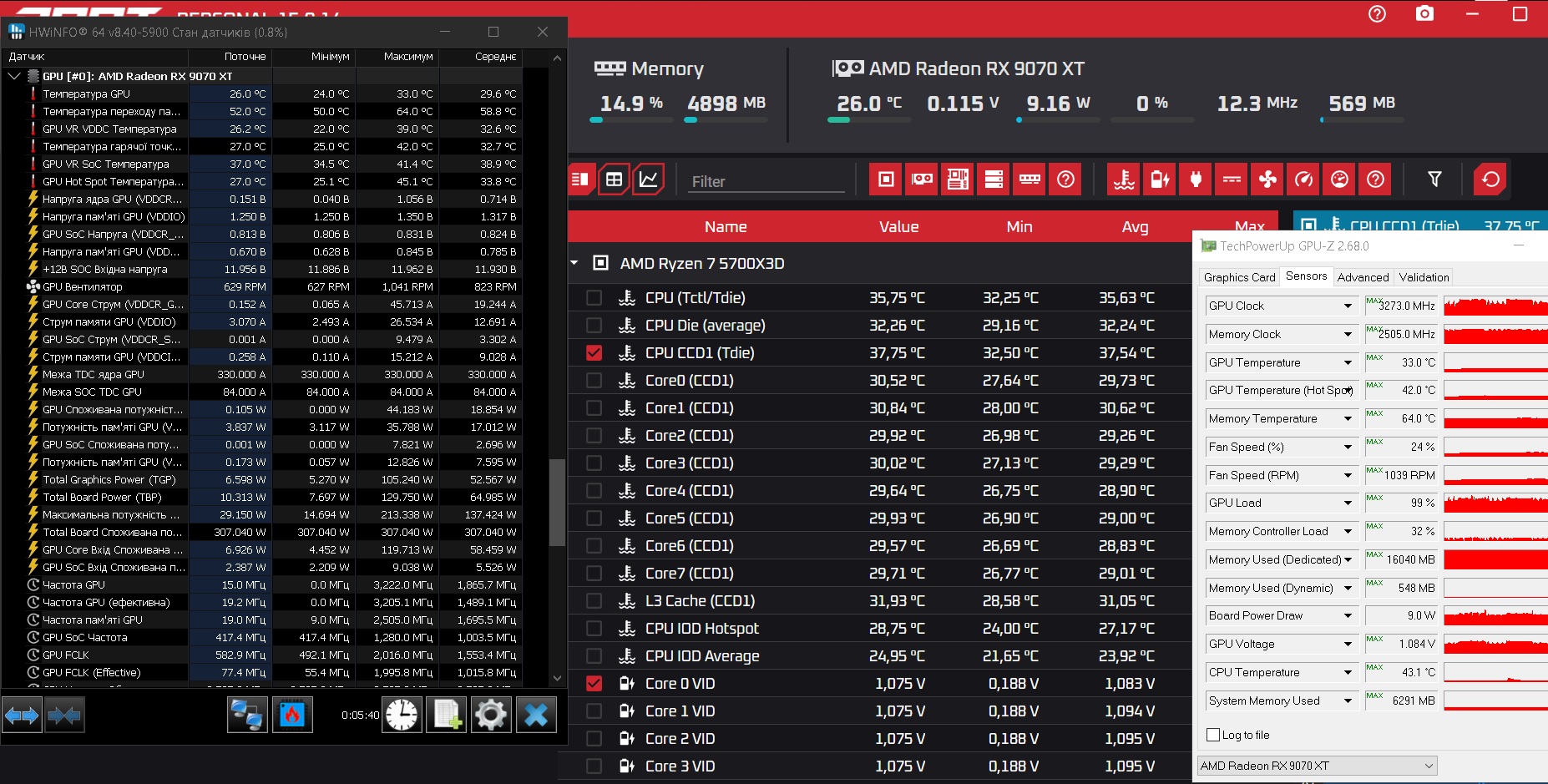Click the HWiNFO vertical scrollbar thumb
The image size is (1548, 784).
[557, 503]
